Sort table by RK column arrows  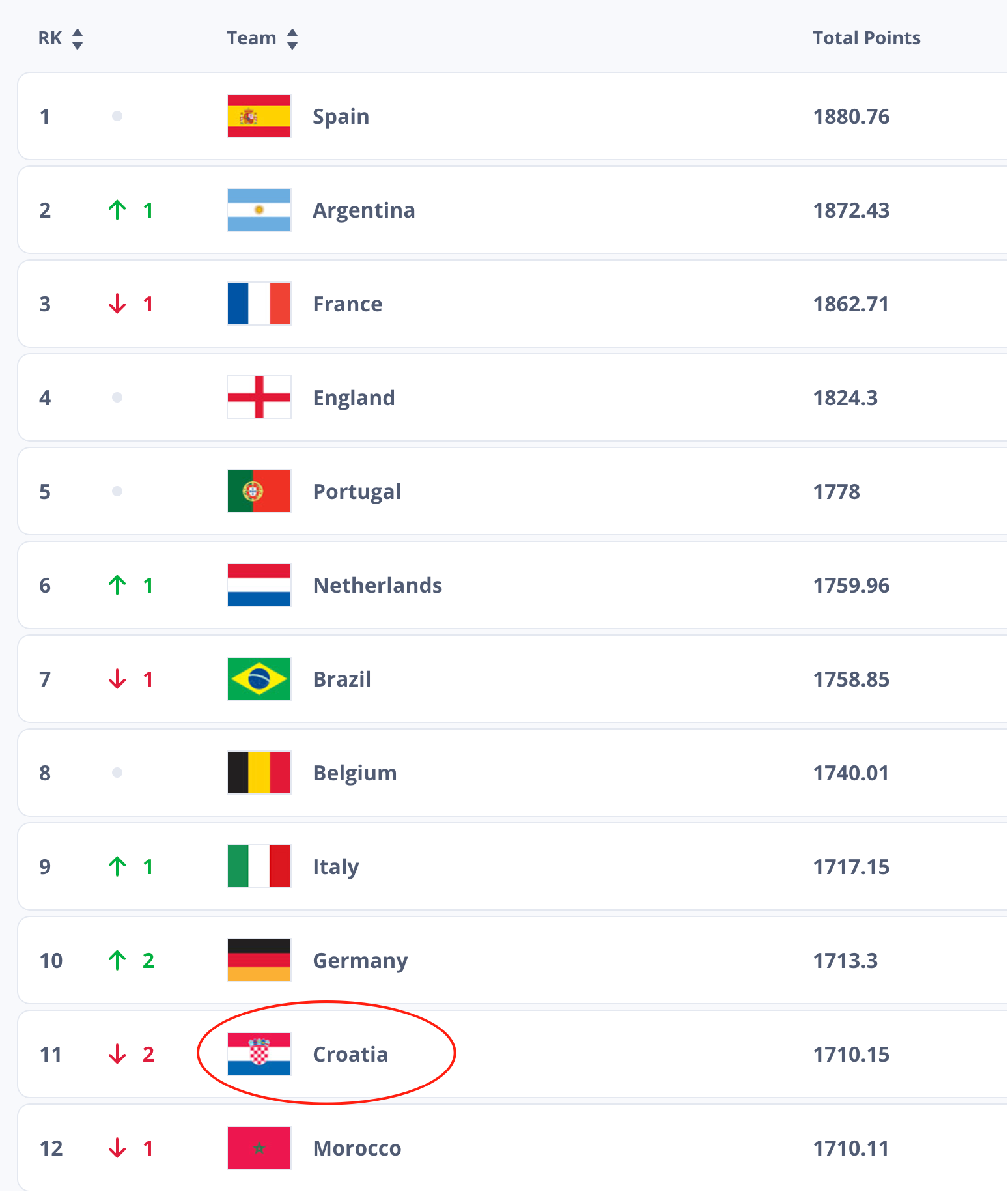click(77, 38)
